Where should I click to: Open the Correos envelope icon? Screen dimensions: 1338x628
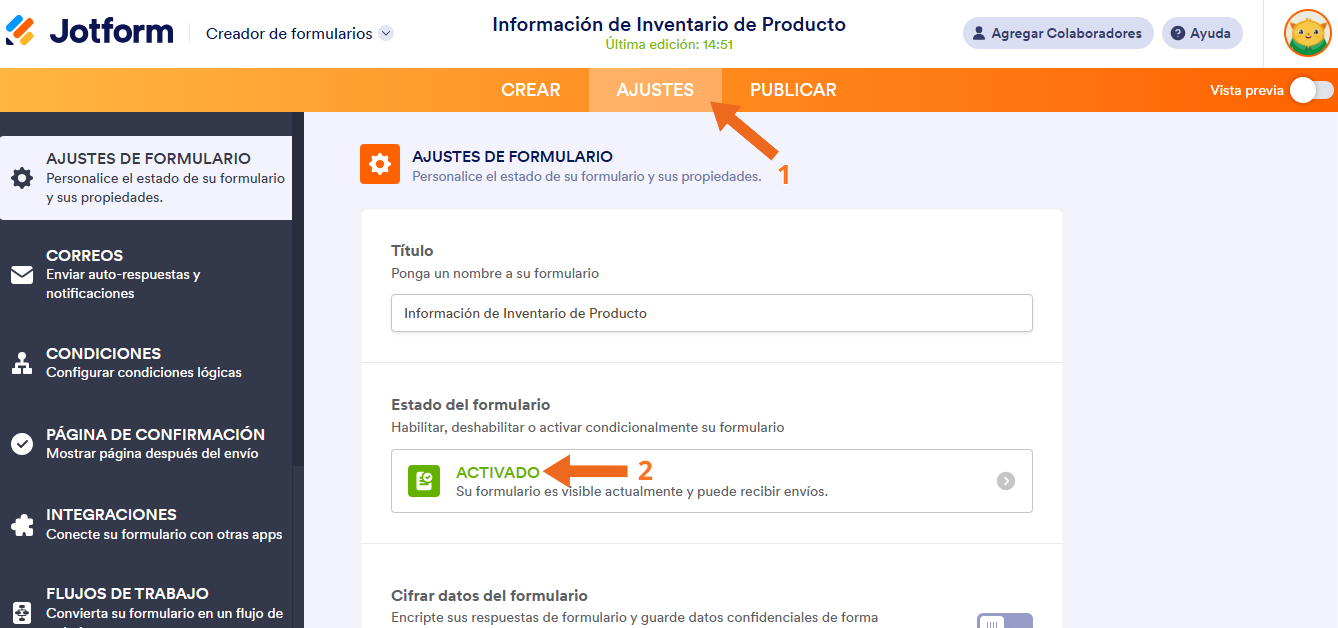tap(22, 273)
